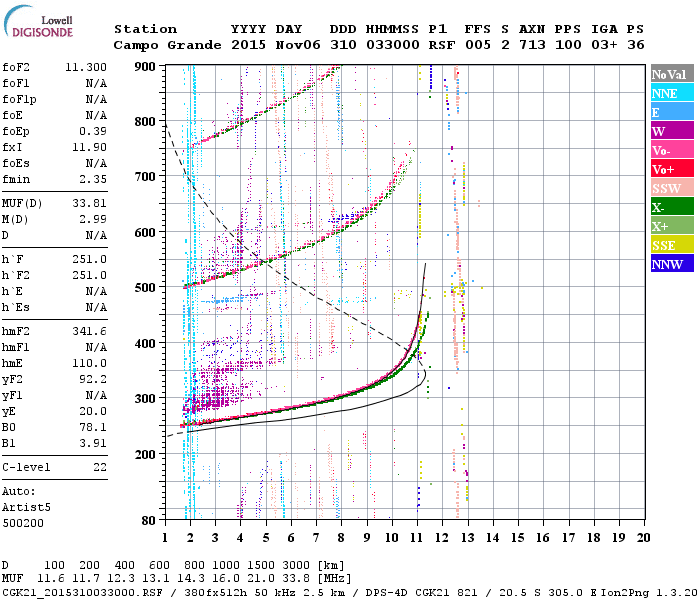The width and height of the screenshot is (700, 600).
Task: Click the B1 value 3.91
Action: (x=93, y=443)
